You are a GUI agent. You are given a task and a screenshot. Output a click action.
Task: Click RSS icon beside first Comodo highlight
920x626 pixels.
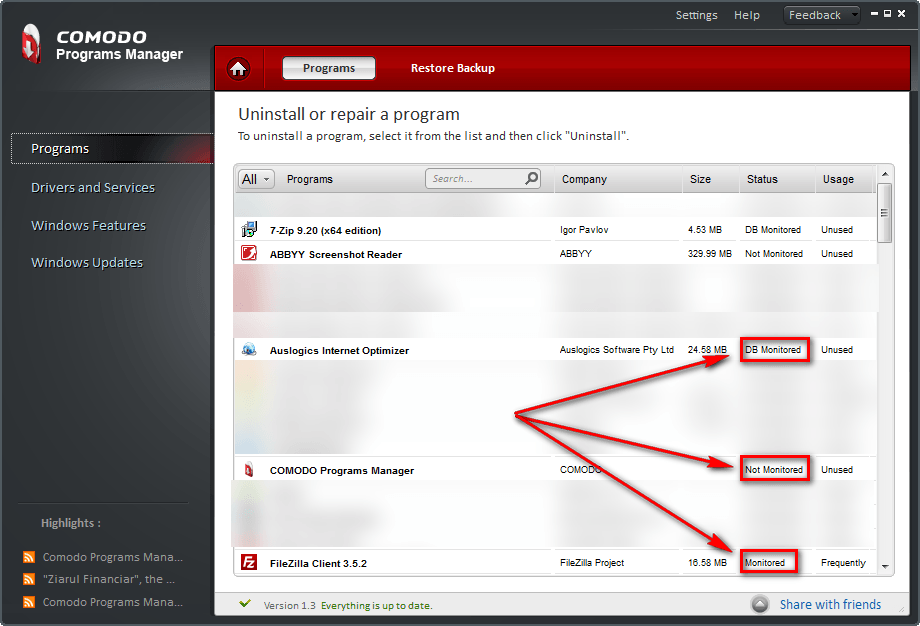(29, 557)
